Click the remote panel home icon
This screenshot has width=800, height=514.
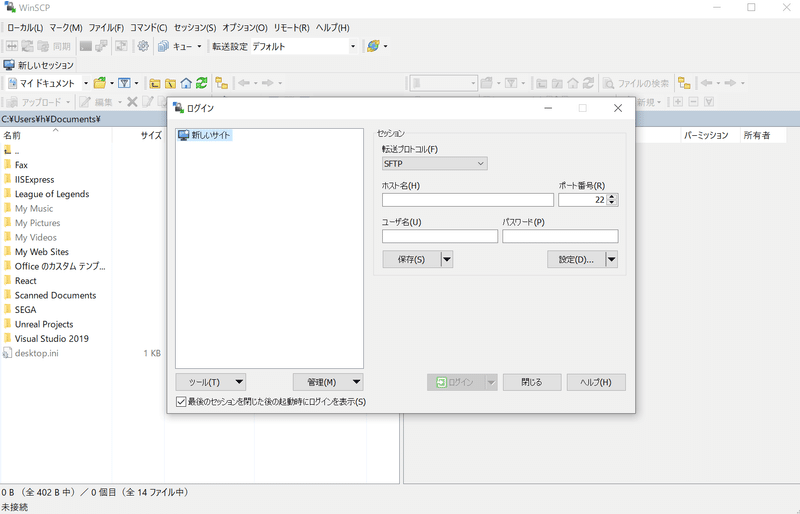coord(573,83)
